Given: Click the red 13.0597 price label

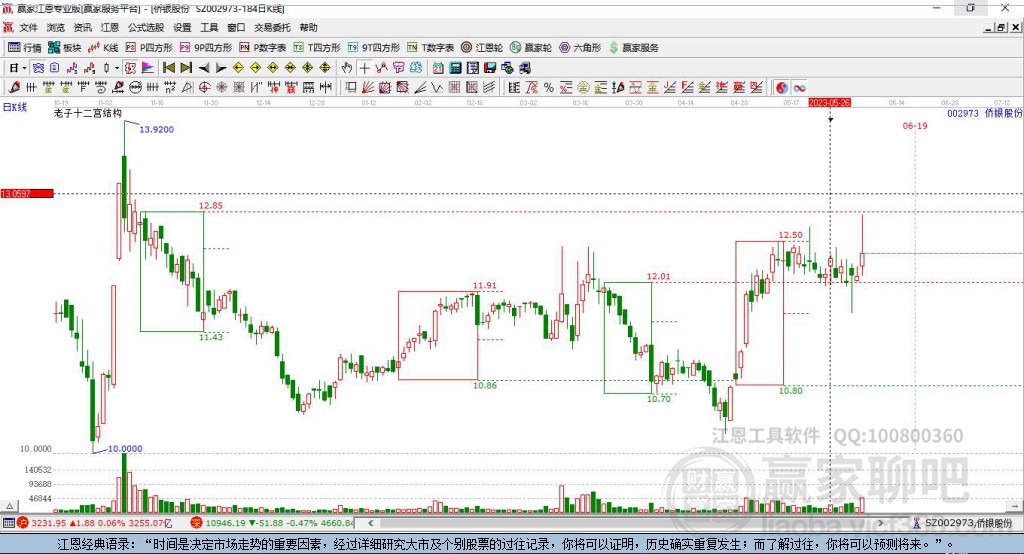Looking at the screenshot, I should tap(27, 193).
